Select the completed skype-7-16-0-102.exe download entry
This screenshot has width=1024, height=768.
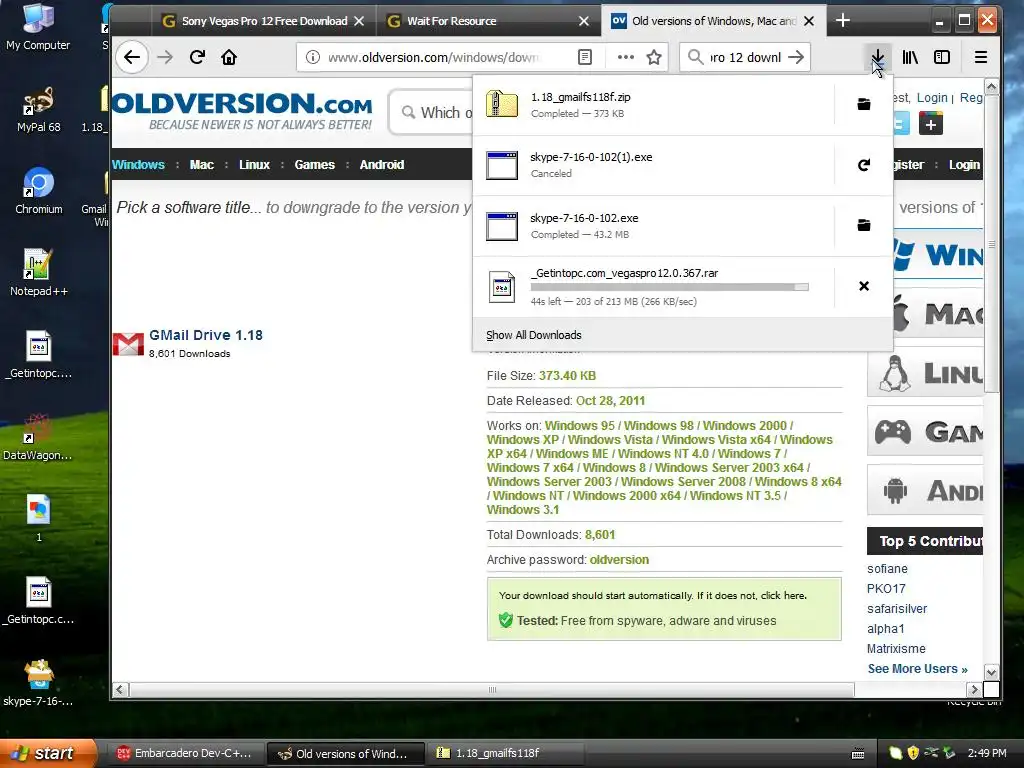[x=653, y=225]
